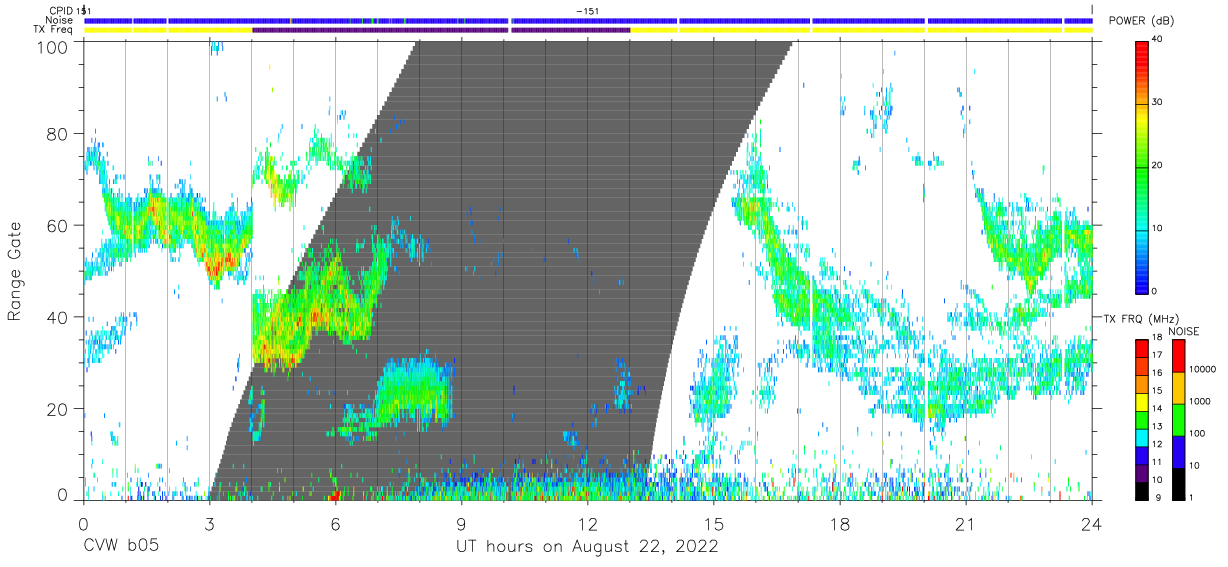Click the purple segment of the TX Freq strip

tap(441, 30)
